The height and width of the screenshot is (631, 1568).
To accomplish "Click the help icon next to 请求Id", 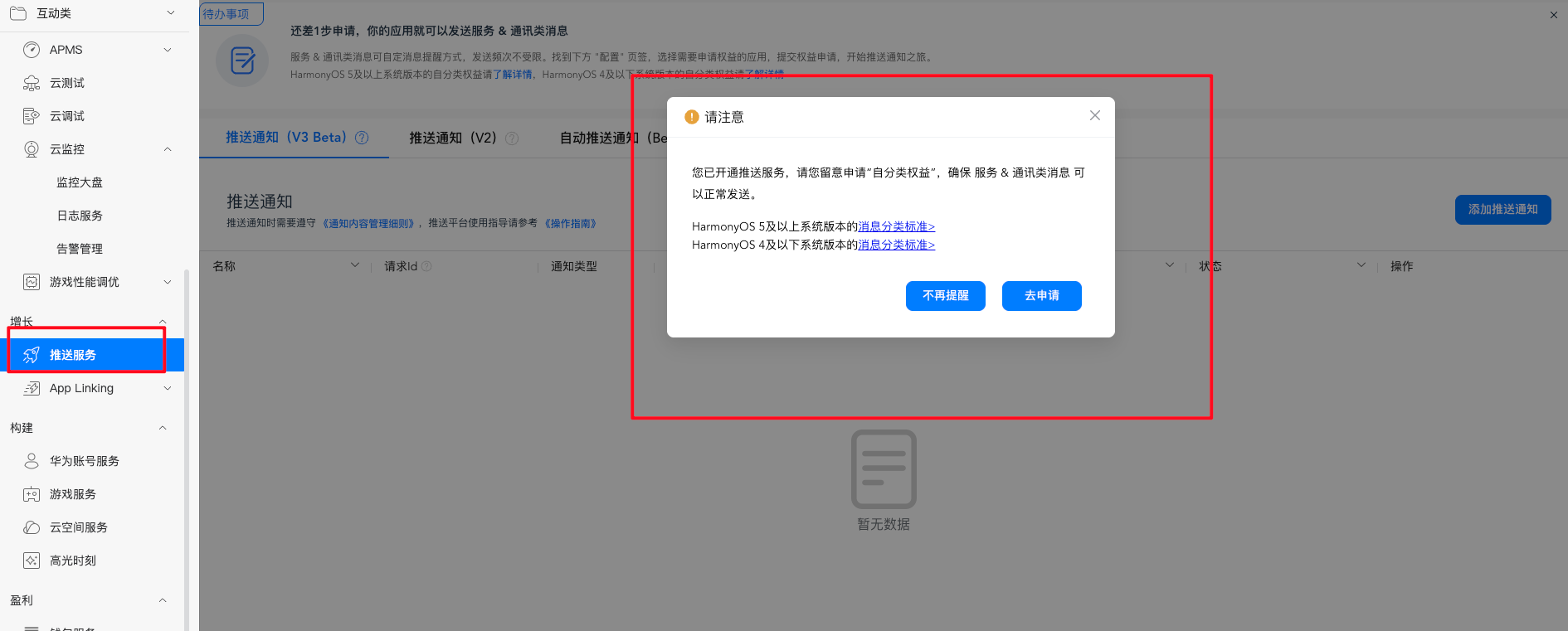I will pyautogui.click(x=426, y=266).
